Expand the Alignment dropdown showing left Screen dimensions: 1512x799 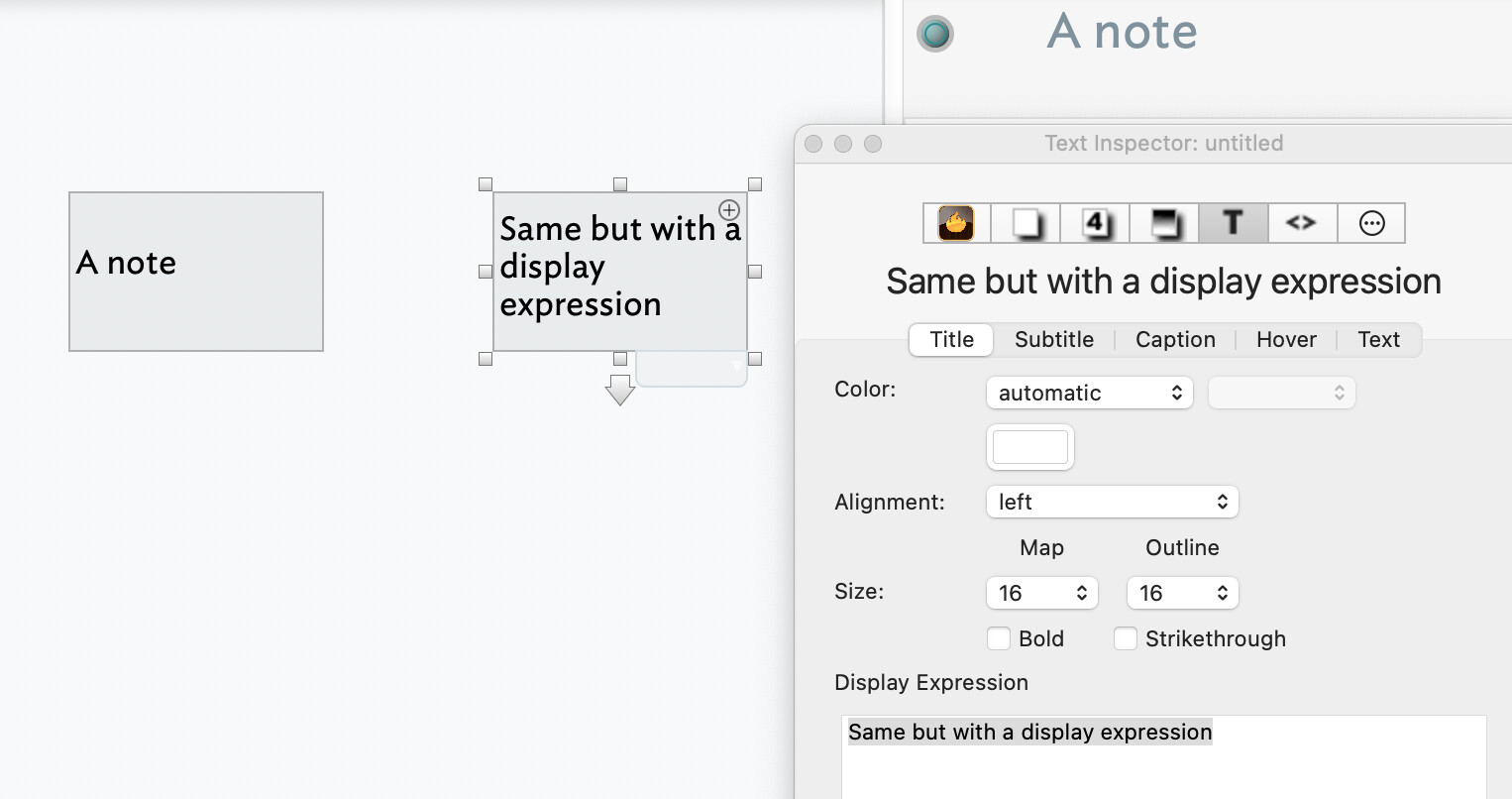(x=1112, y=502)
